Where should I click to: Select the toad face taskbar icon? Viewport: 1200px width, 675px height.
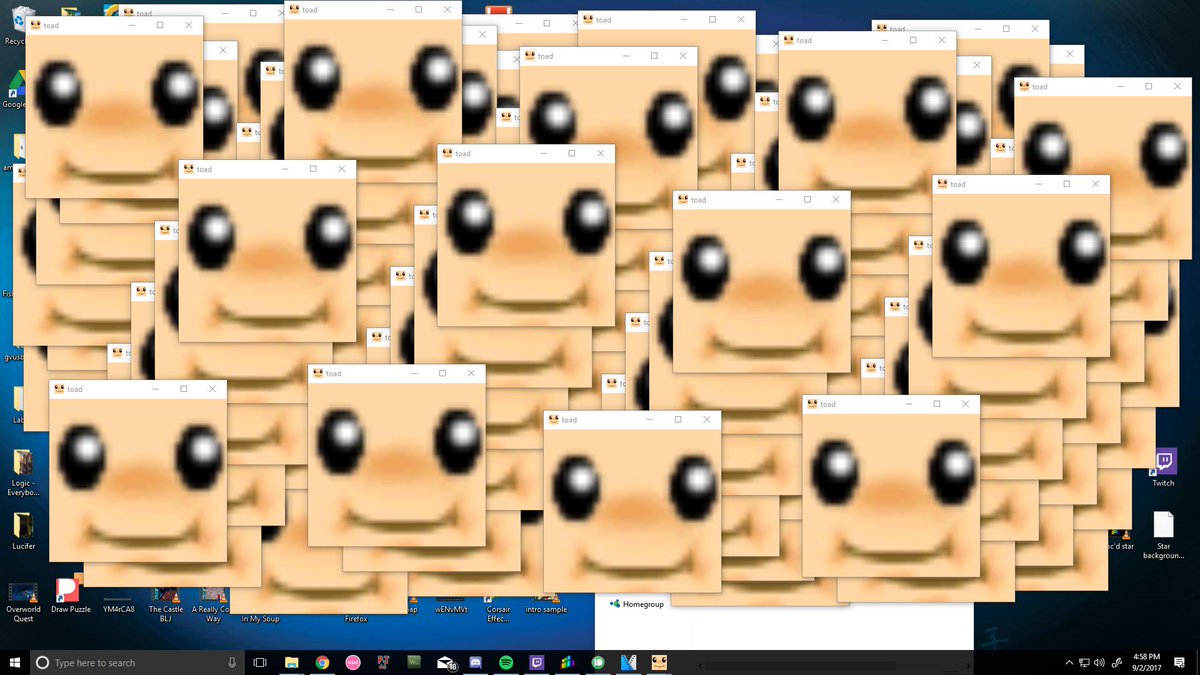click(660, 662)
